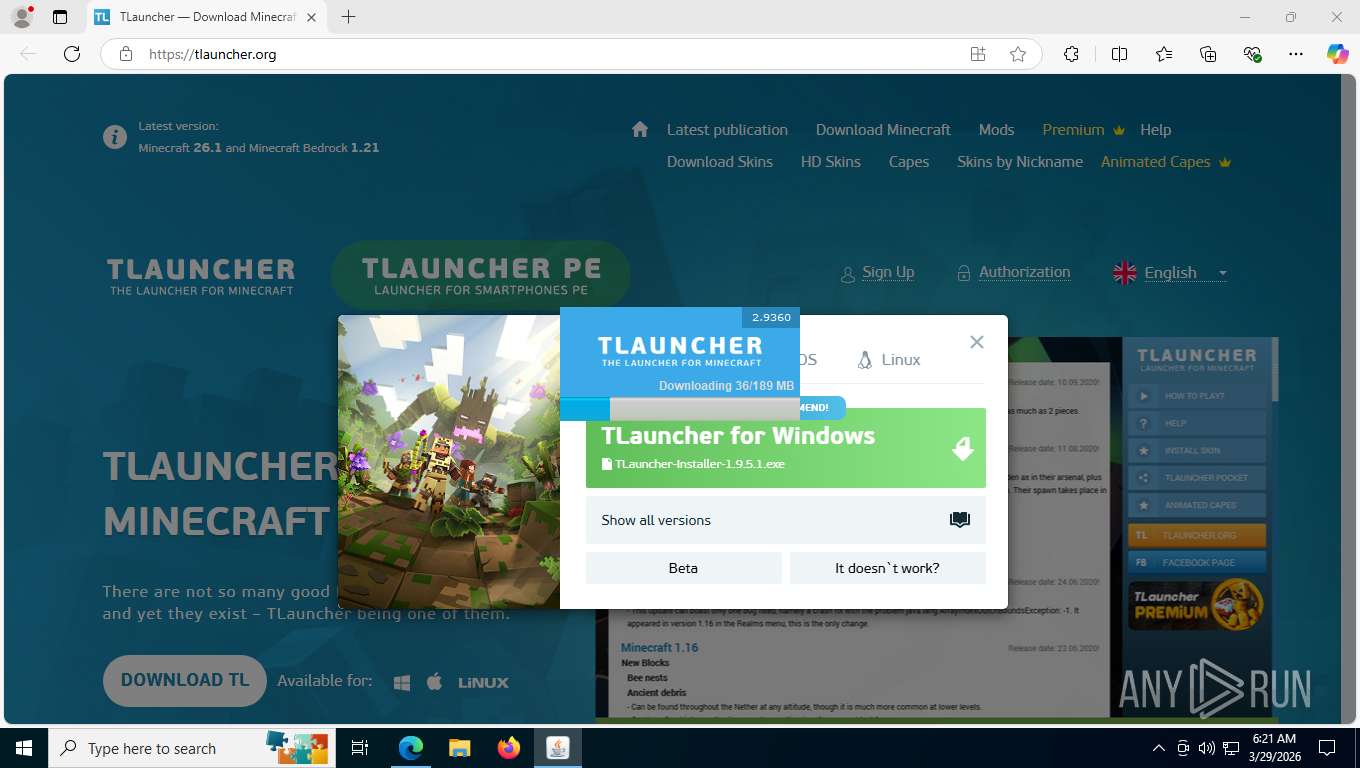Click the info icon beside Latest version
The height and width of the screenshot is (768, 1360).
[x=115, y=136]
